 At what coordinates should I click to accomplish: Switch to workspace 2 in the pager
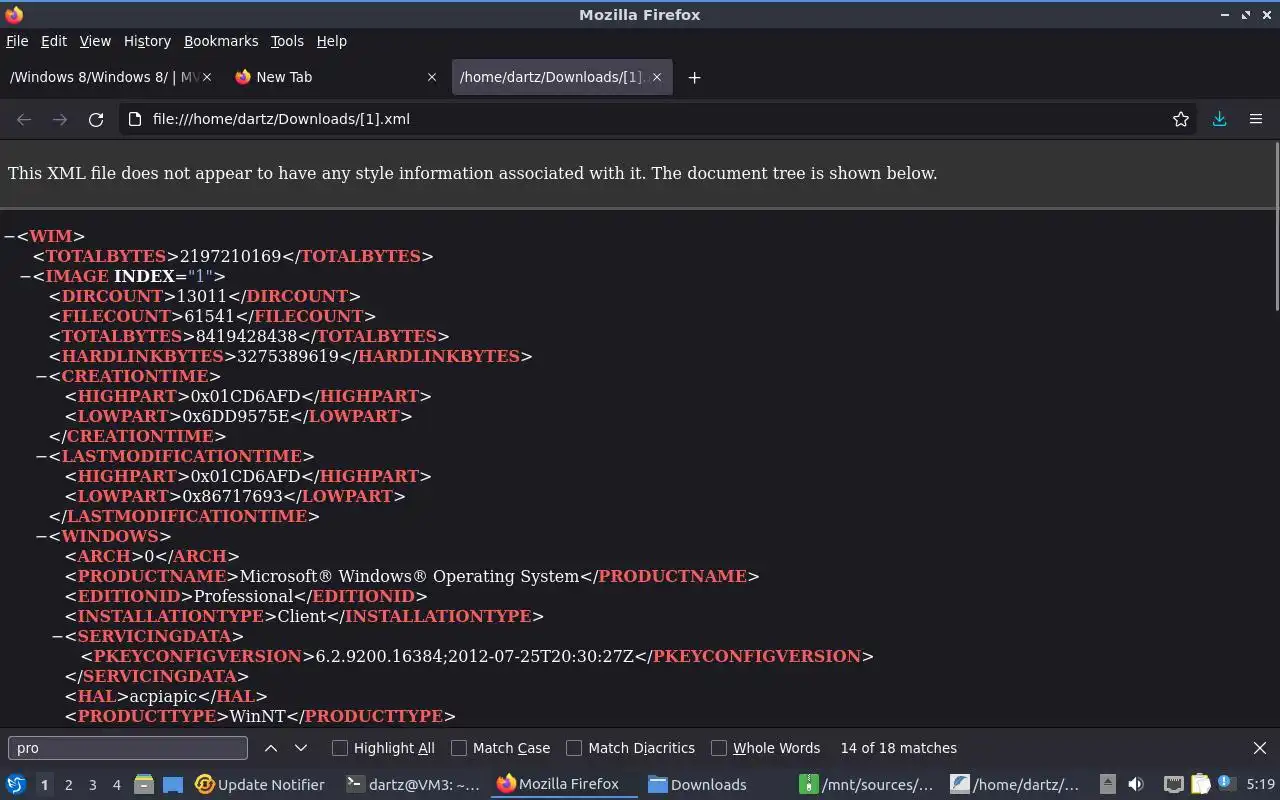pyautogui.click(x=68, y=785)
